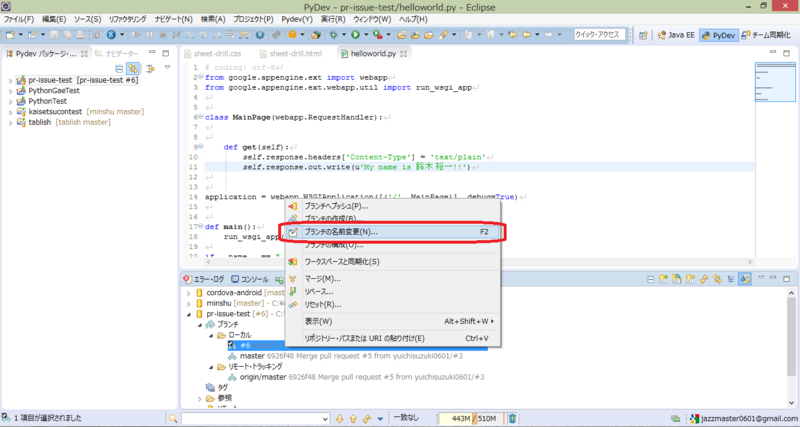This screenshot has height=427, width=800.
Task: Switch to the チーム同期化 perspective
Action: 767,35
